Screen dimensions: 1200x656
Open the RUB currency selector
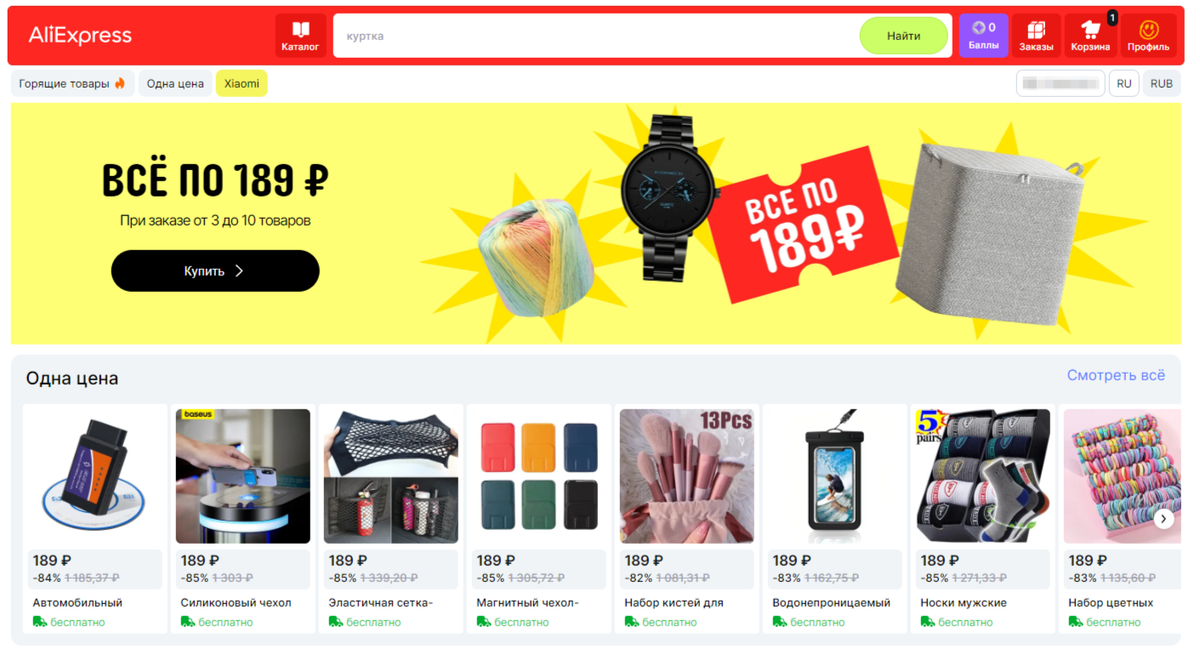click(x=1161, y=84)
